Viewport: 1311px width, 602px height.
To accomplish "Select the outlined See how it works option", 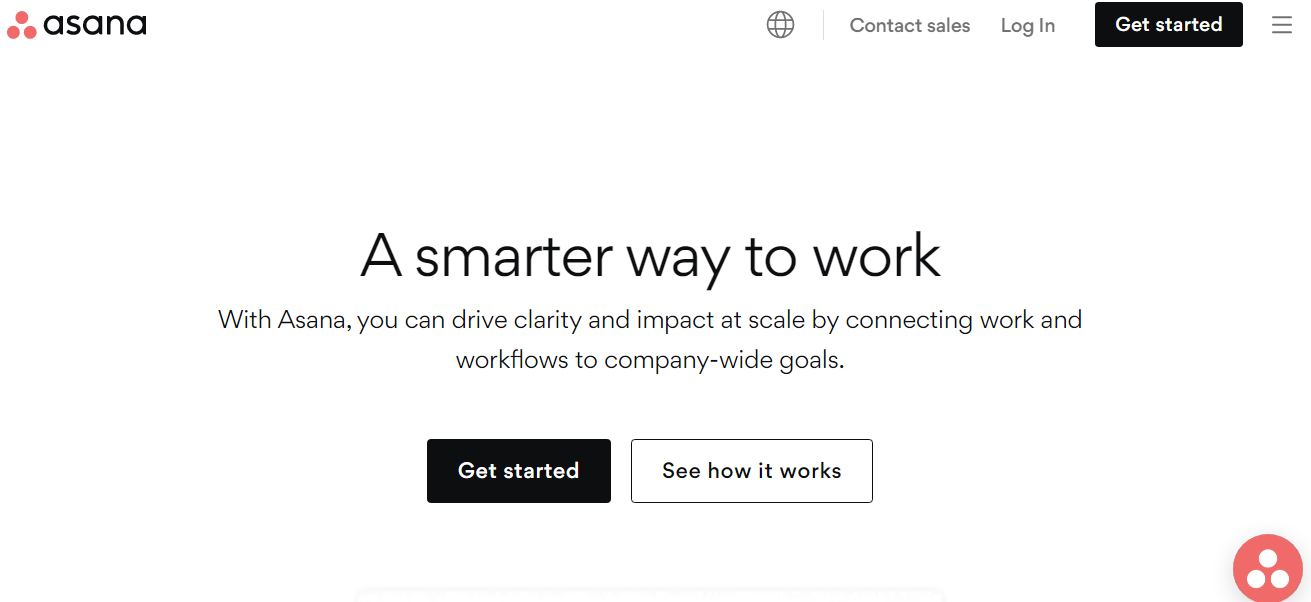I will pyautogui.click(x=751, y=470).
